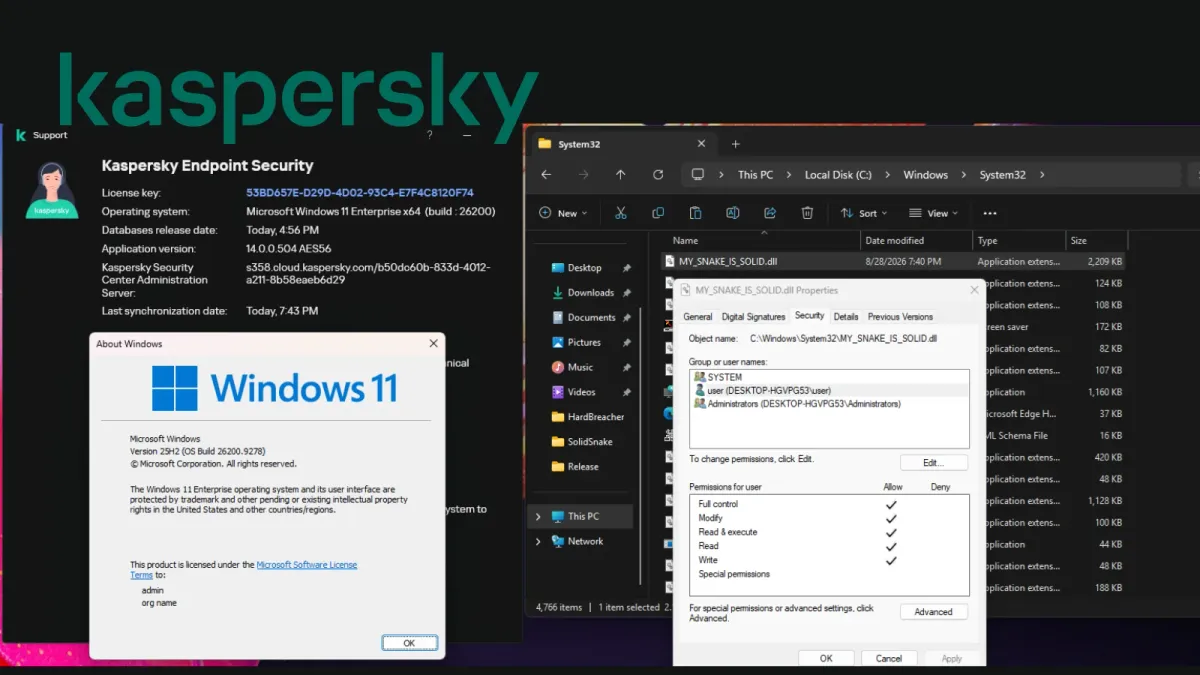Open the chevron after System32 breadcrumb
Screen dimensions: 1200x675
pos(1041,175)
